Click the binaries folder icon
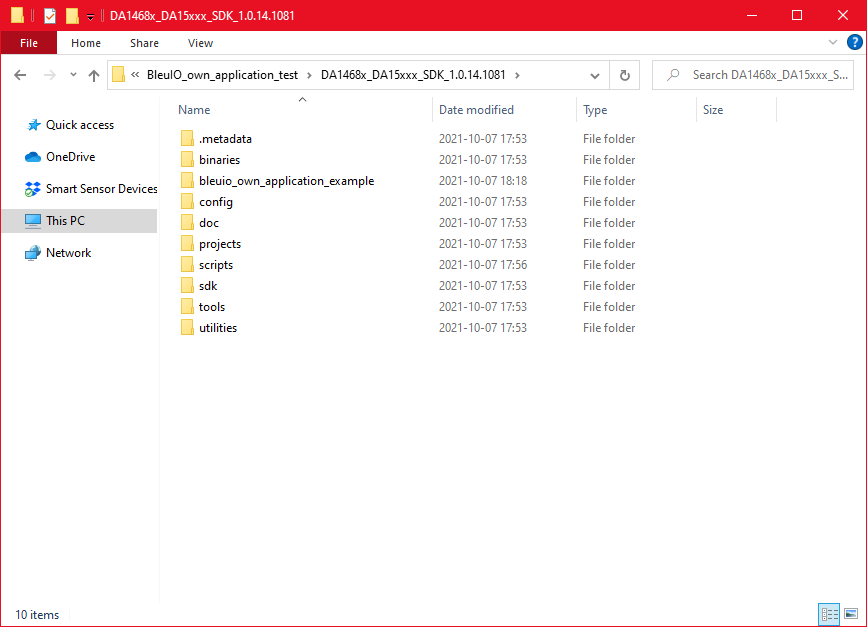 tap(187, 159)
